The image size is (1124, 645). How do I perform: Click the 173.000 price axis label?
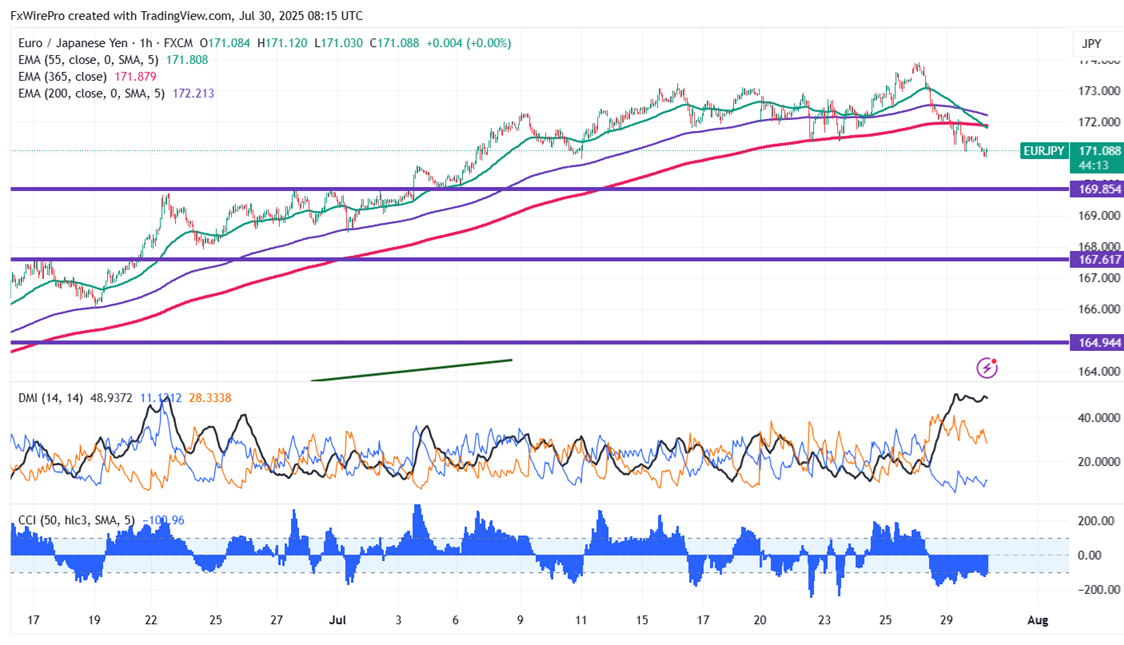pos(1099,91)
